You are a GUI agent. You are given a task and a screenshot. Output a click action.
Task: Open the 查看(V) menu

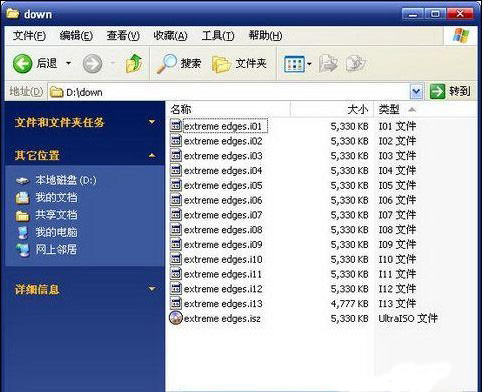coord(123,35)
